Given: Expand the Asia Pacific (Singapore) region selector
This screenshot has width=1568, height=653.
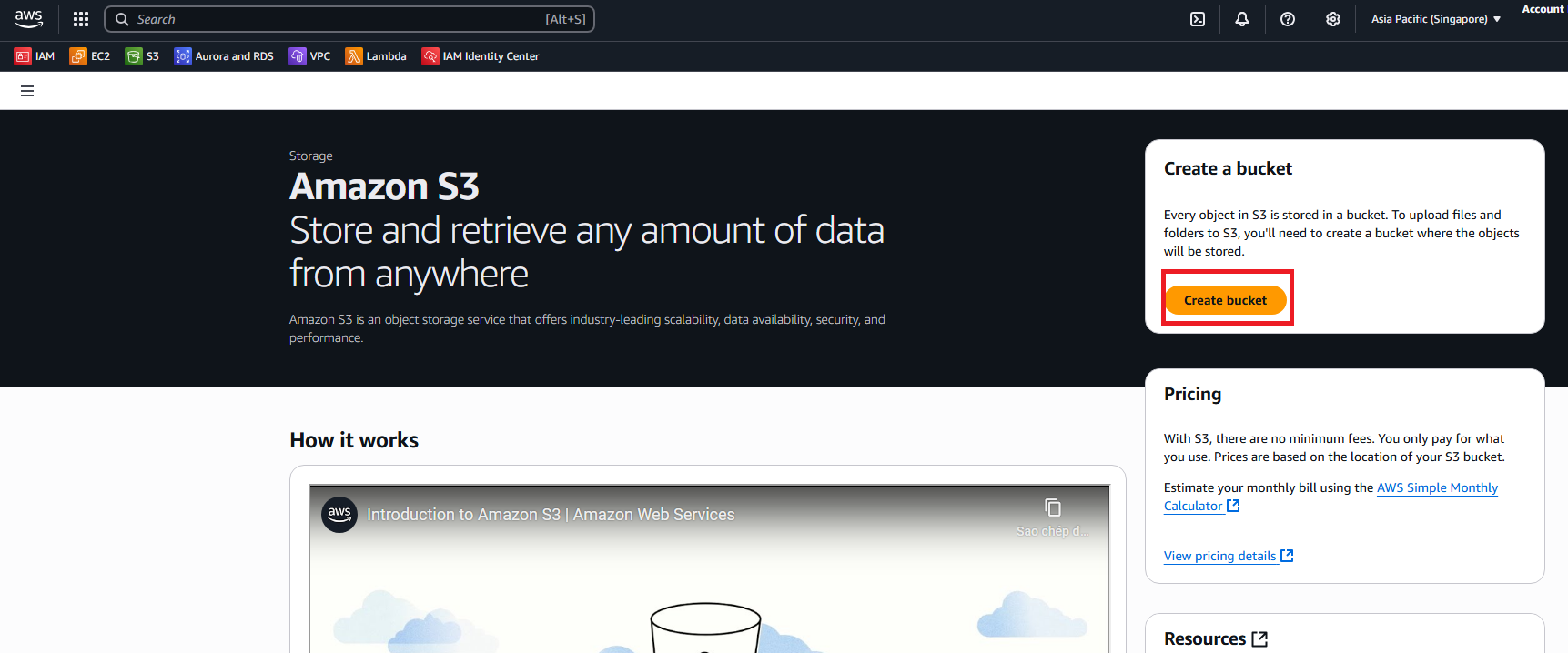Looking at the screenshot, I should coord(1436,19).
